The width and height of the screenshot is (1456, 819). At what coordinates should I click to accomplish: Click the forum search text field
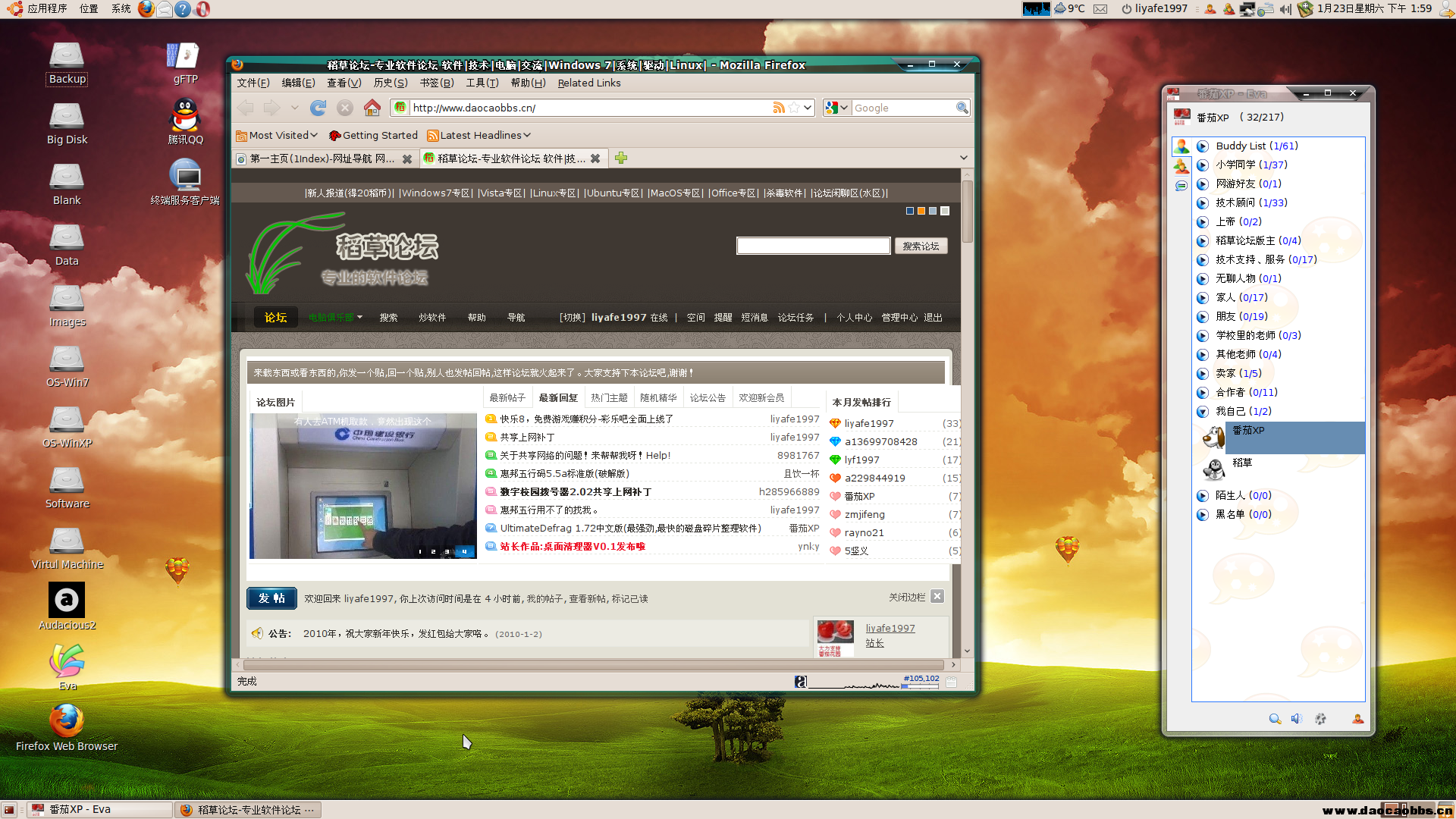pos(813,246)
